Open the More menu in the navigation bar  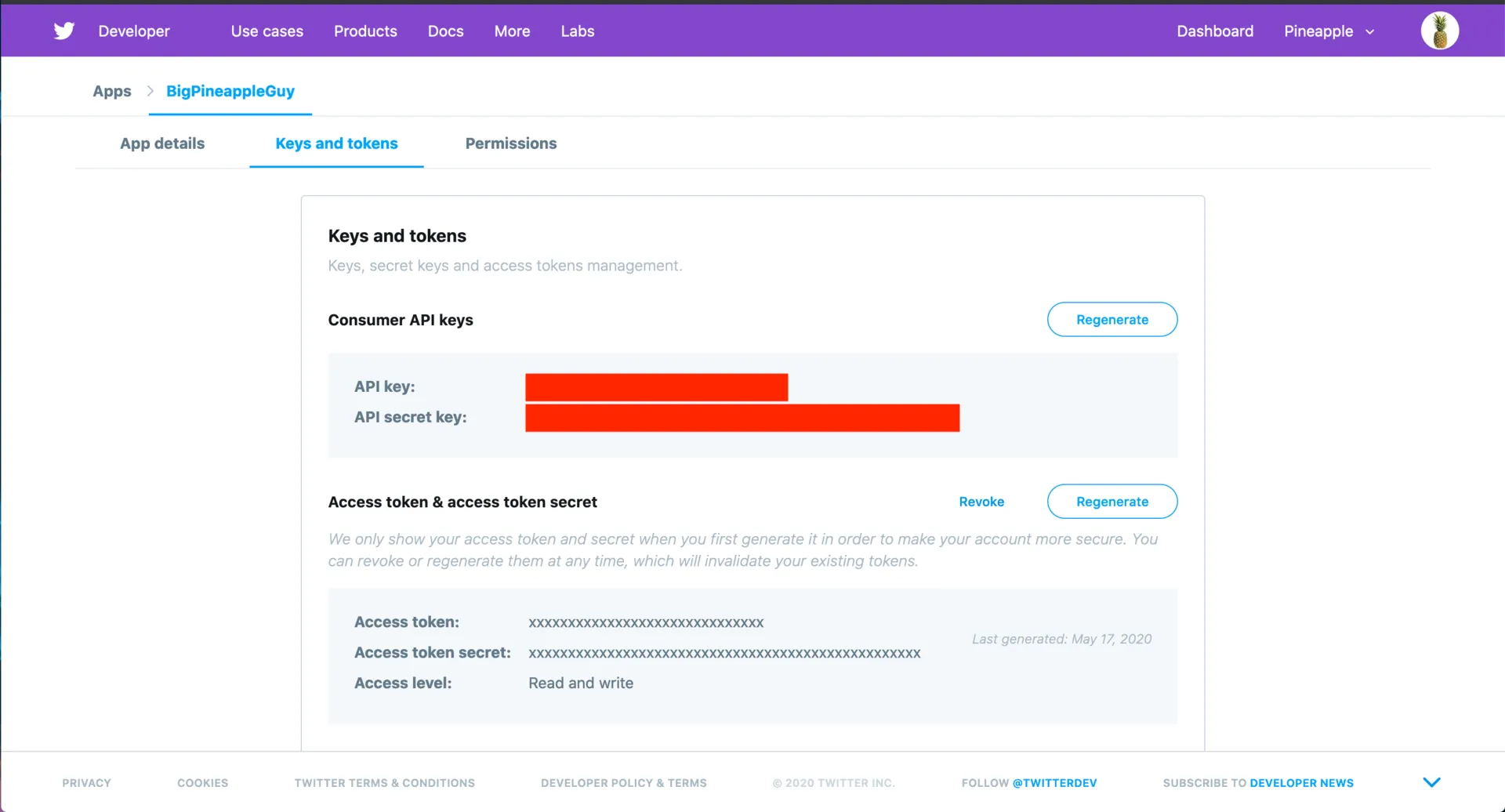point(511,31)
